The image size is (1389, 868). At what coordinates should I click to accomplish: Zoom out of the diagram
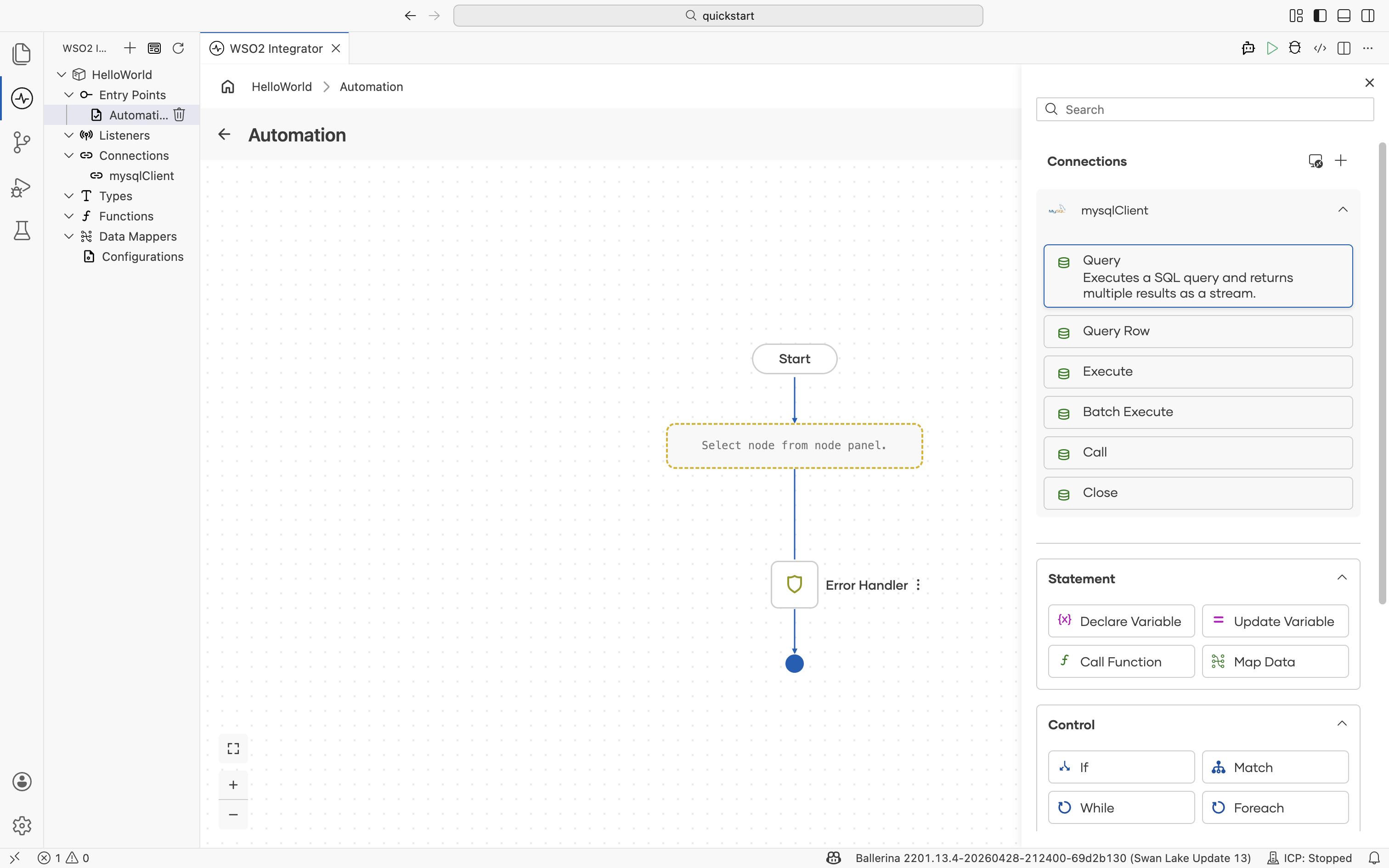pos(233,815)
